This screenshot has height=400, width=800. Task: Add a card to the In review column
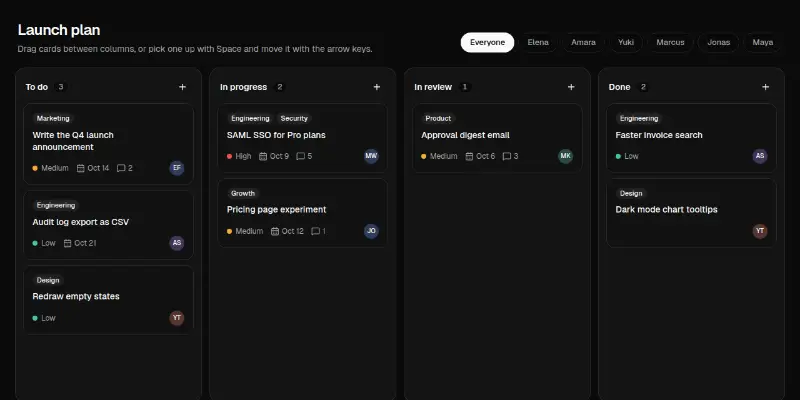(x=571, y=87)
